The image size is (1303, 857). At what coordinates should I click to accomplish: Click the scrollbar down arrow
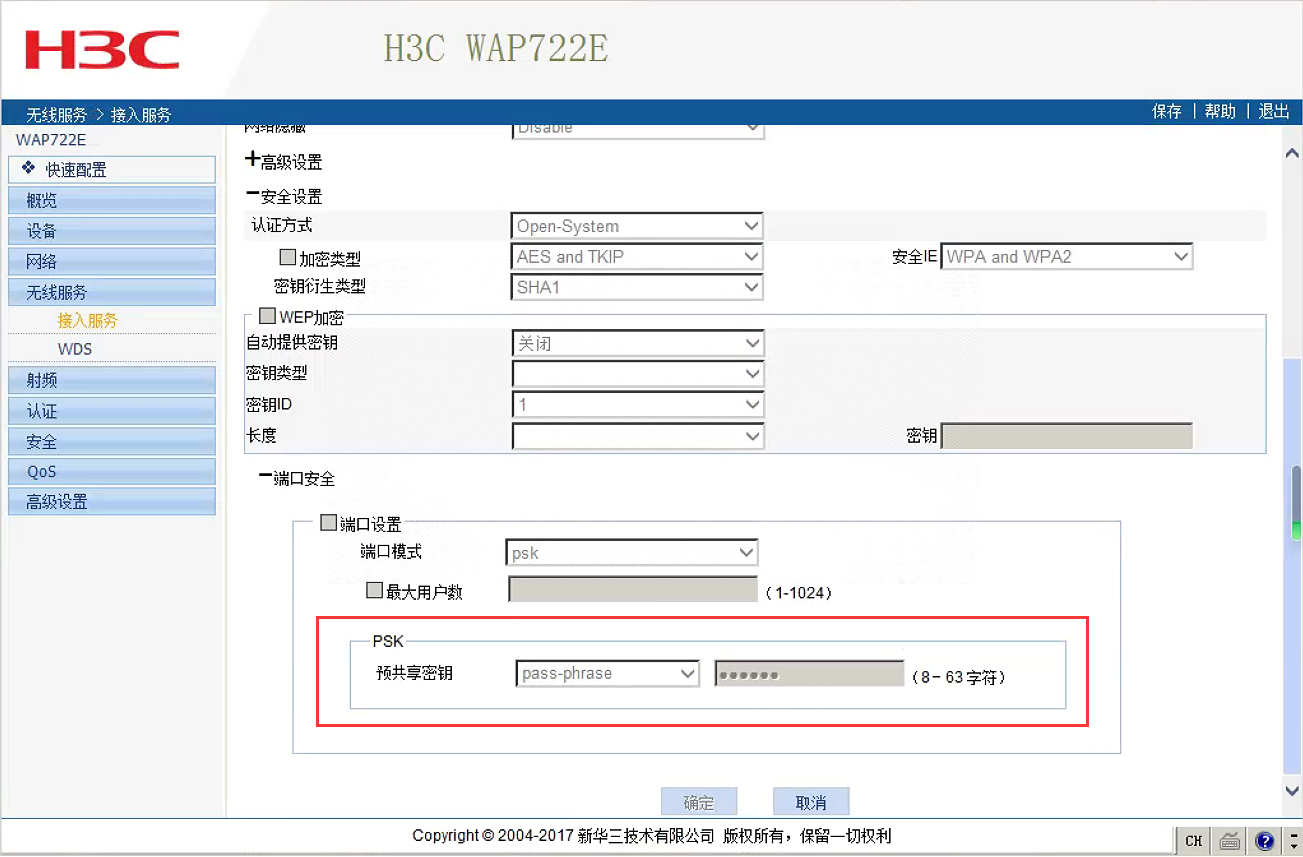point(1291,790)
